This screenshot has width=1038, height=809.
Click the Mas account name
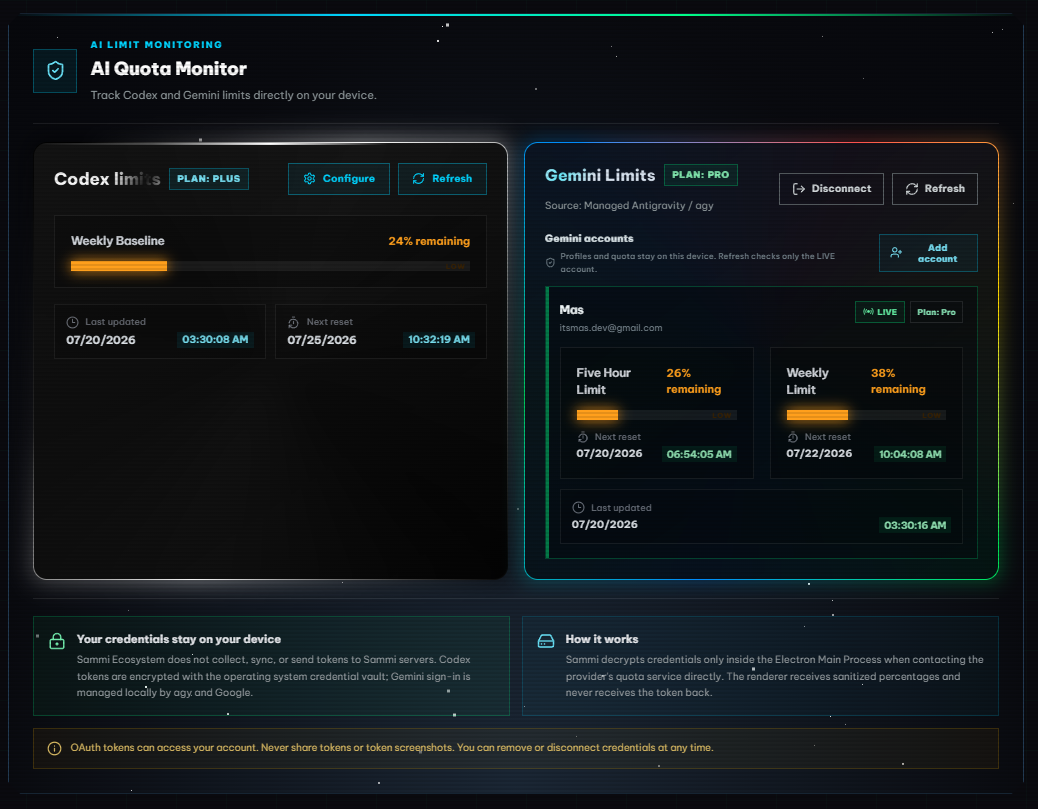pyautogui.click(x=571, y=310)
